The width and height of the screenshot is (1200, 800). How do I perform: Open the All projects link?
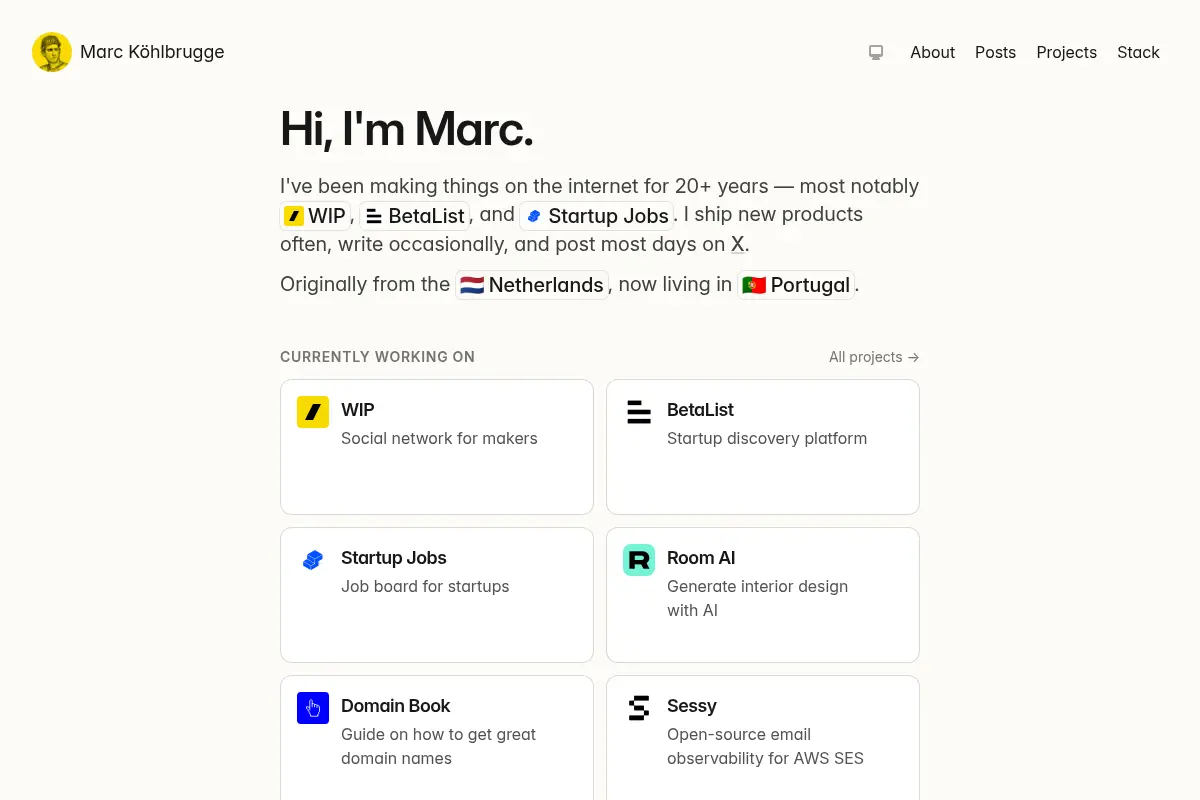(874, 357)
